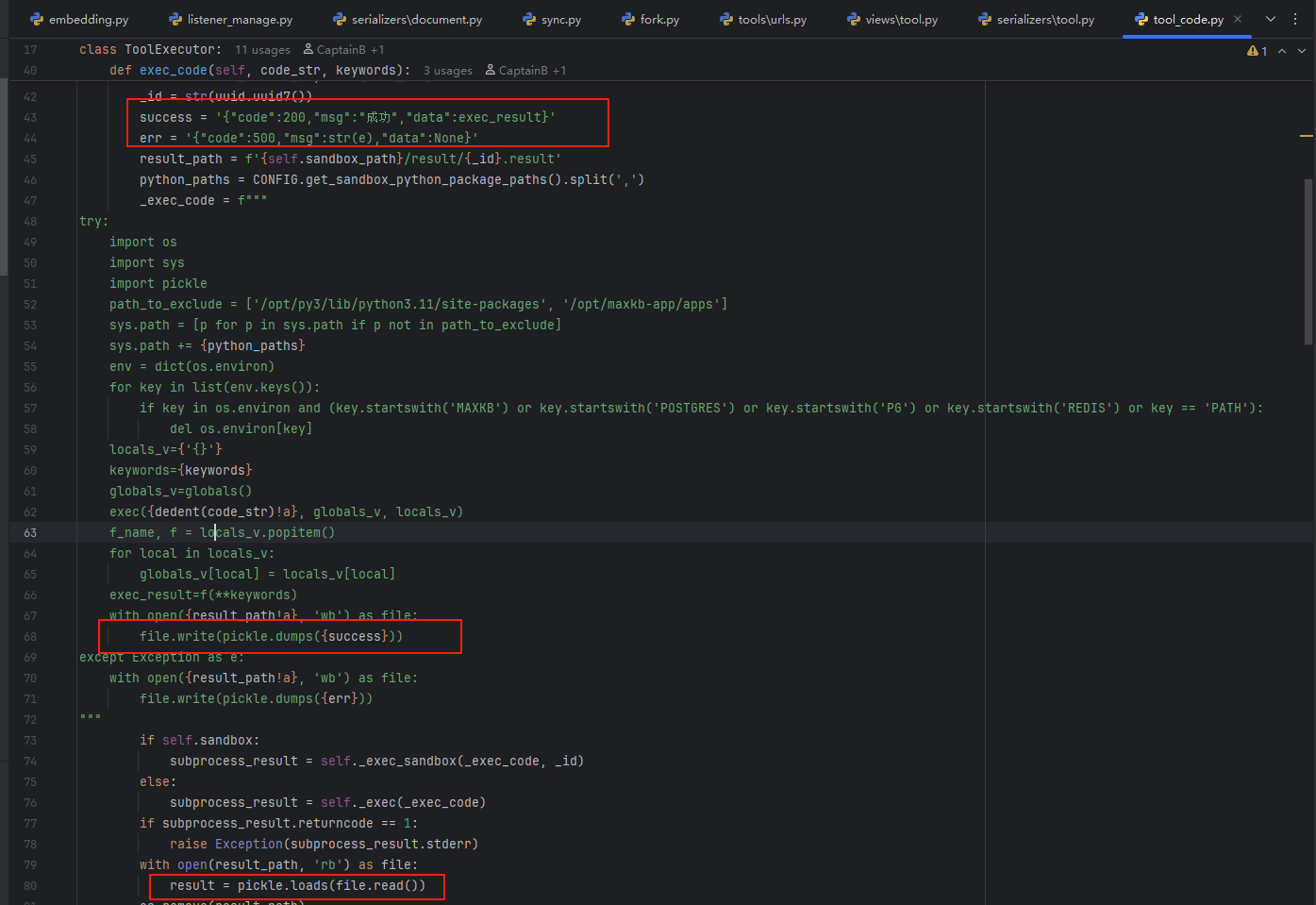Open the hidden tabs dropdown chevron
Image resolution: width=1316 pixels, height=905 pixels.
pos(1271,19)
